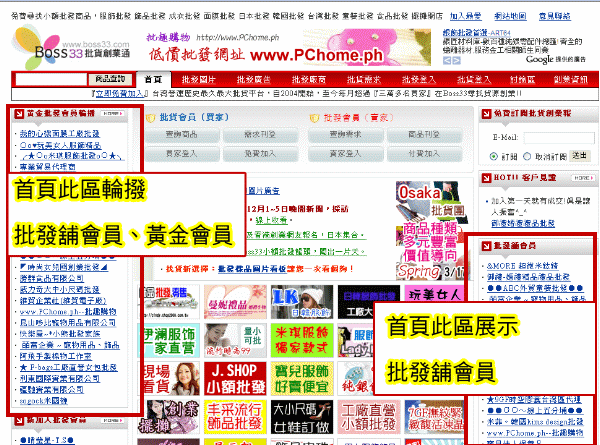The image size is (600, 445).
Task: Select the 訂閱 radio button
Action: 494,156
